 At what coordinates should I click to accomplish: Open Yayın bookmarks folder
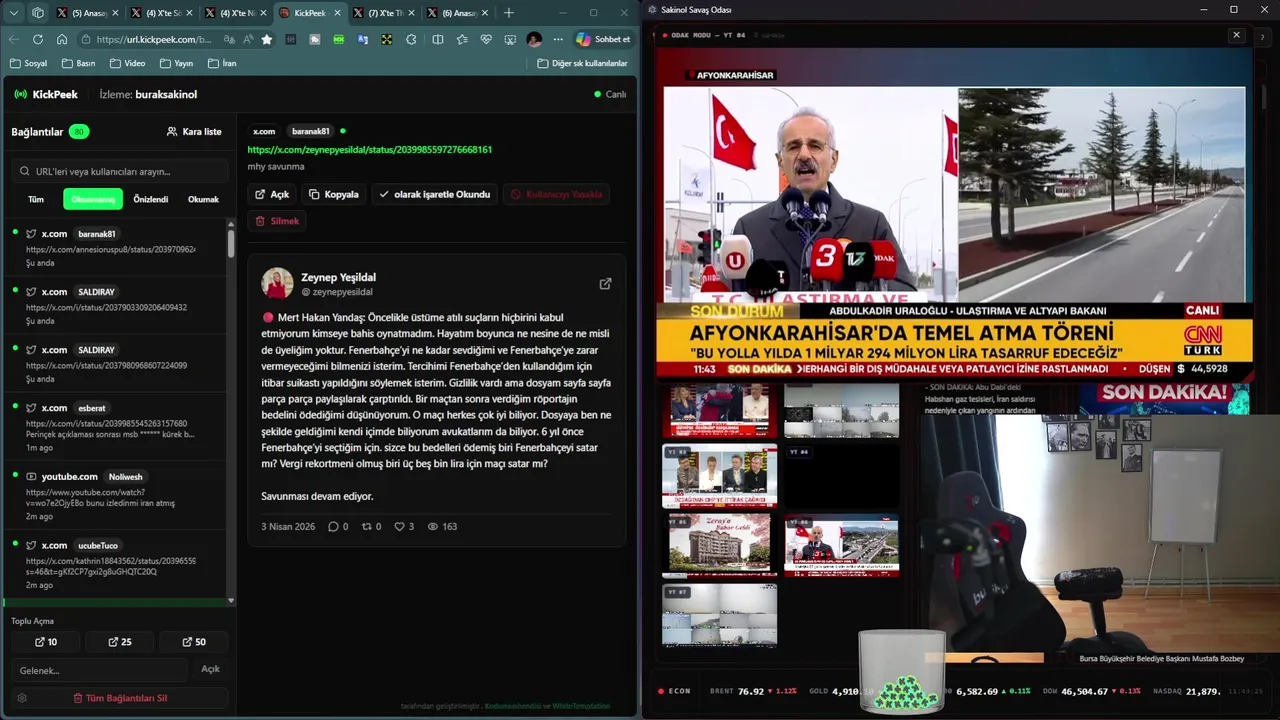click(176, 63)
